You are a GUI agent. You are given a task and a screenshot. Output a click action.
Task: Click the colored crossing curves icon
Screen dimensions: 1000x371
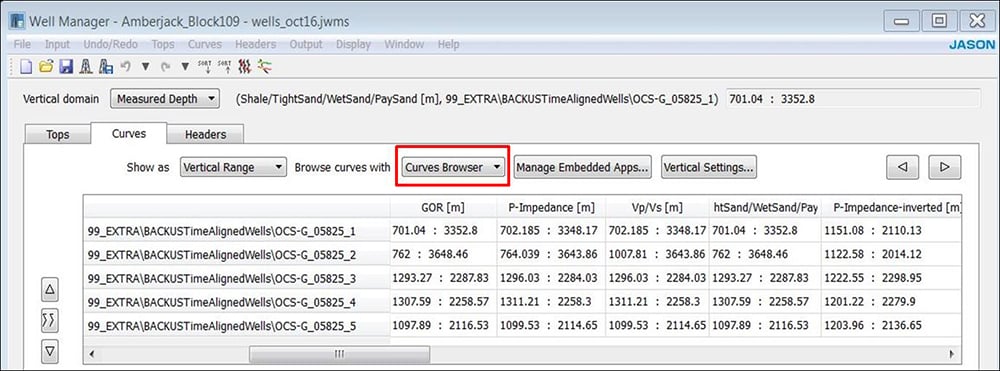coord(265,66)
